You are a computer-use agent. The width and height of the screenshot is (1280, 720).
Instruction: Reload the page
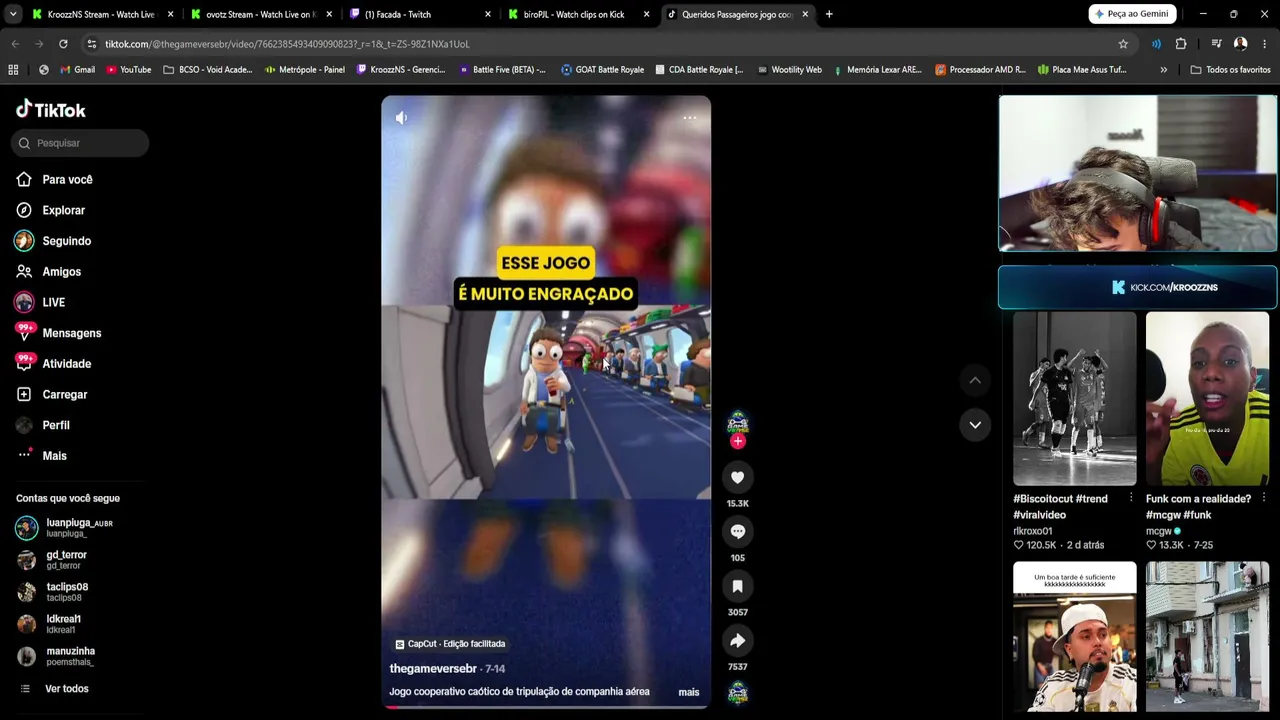(x=63, y=44)
